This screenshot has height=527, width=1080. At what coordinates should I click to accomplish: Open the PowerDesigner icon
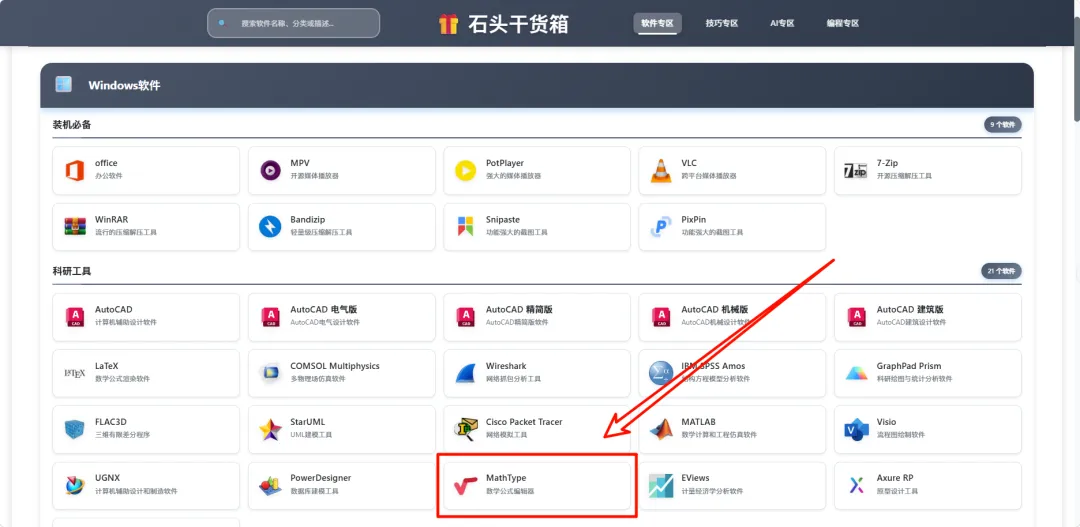tap(270, 486)
